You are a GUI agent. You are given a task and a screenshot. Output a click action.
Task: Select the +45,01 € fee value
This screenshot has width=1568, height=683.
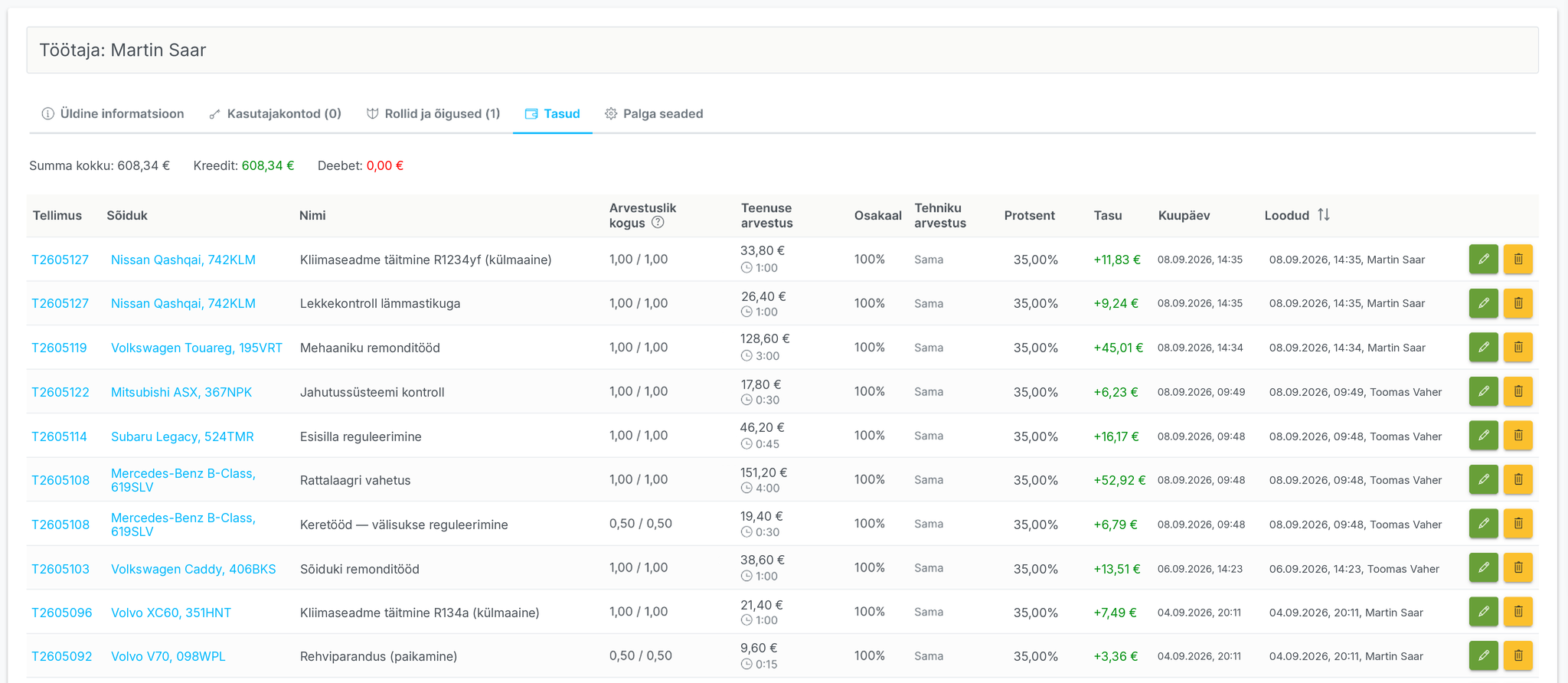click(1119, 348)
